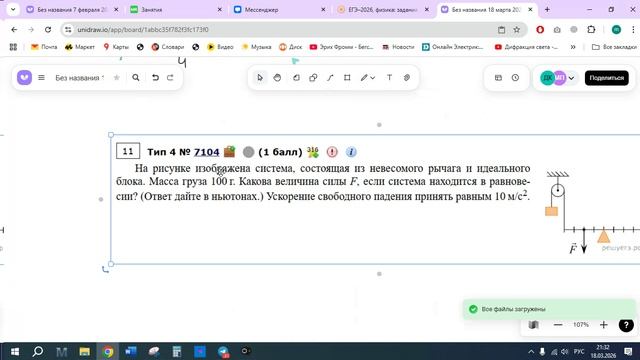Open the Диск bookmark
Image resolution: width=640 pixels, height=360 pixels.
point(291,47)
